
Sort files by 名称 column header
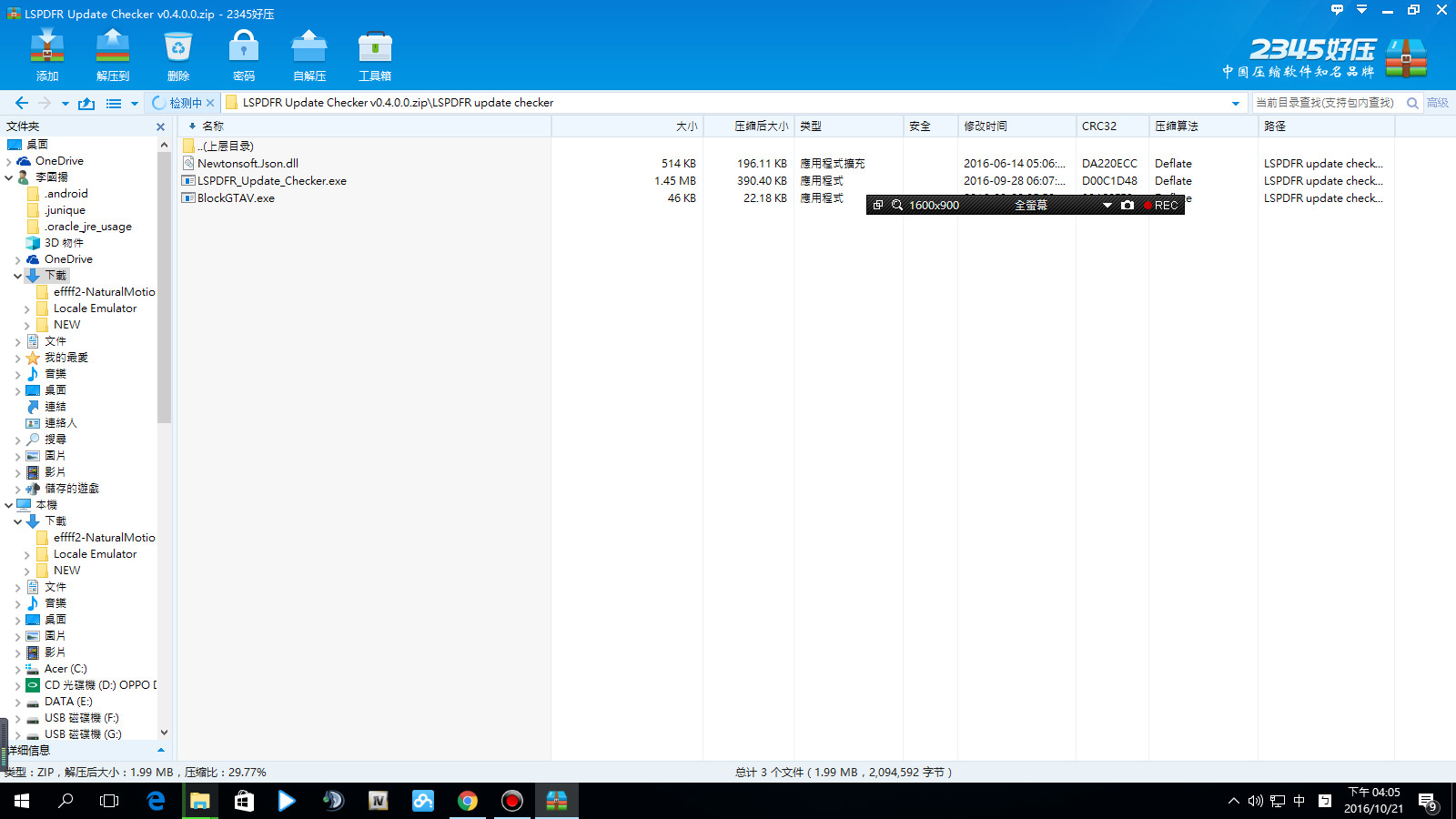click(x=213, y=126)
